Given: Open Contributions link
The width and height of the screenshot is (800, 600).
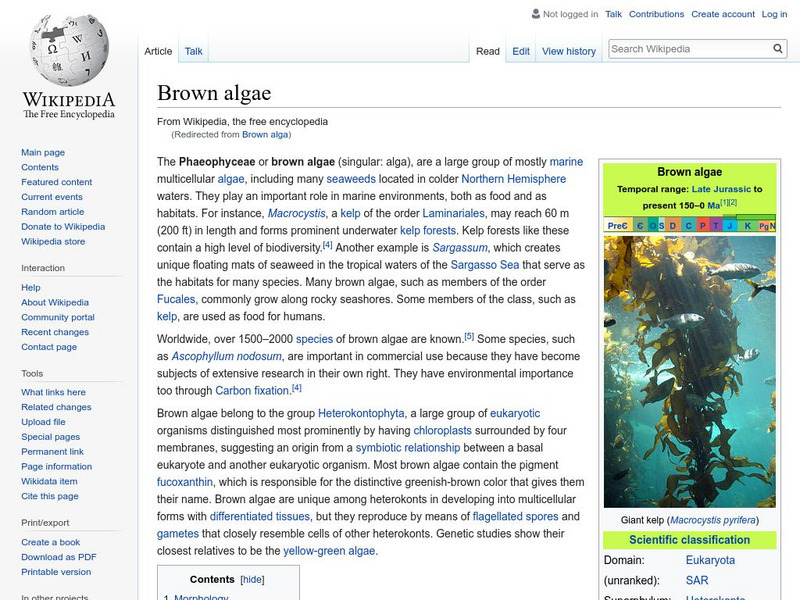Looking at the screenshot, I should point(656,14).
